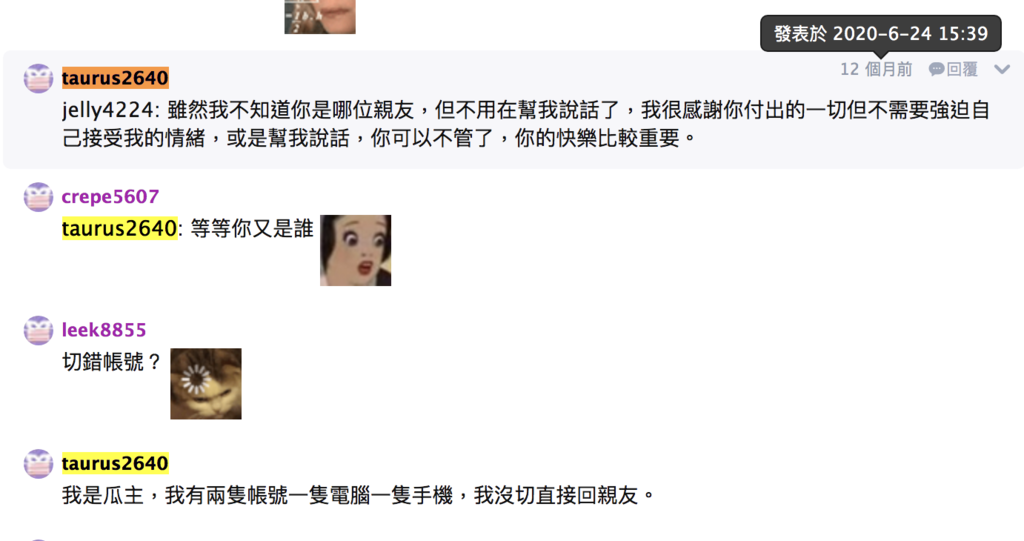Viewport: 1024px width, 541px height.
Task: Click the jelly4224 mention in the comment
Action: point(108,110)
